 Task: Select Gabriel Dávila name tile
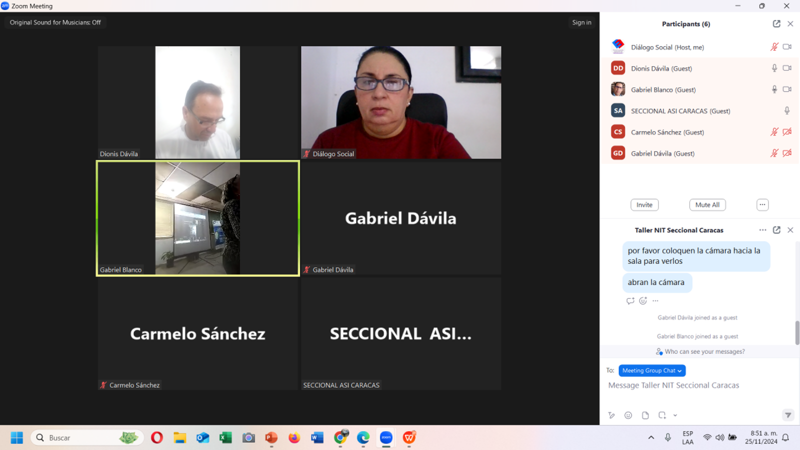[401, 218]
